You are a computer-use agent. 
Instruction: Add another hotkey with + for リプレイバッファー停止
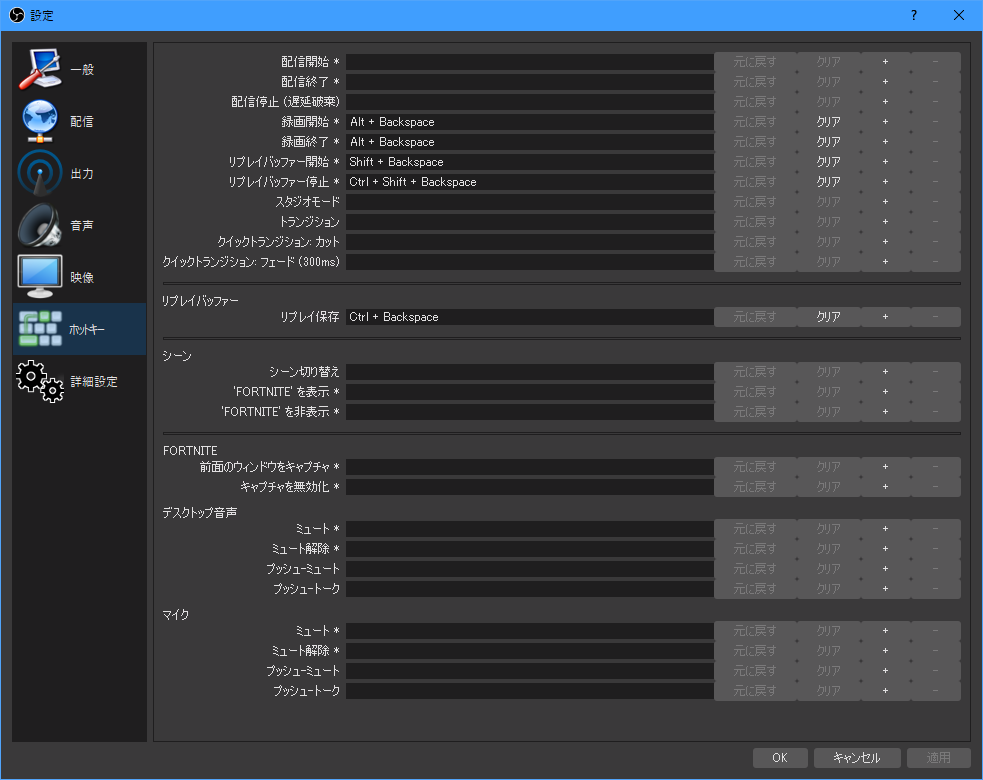pyautogui.click(x=885, y=182)
